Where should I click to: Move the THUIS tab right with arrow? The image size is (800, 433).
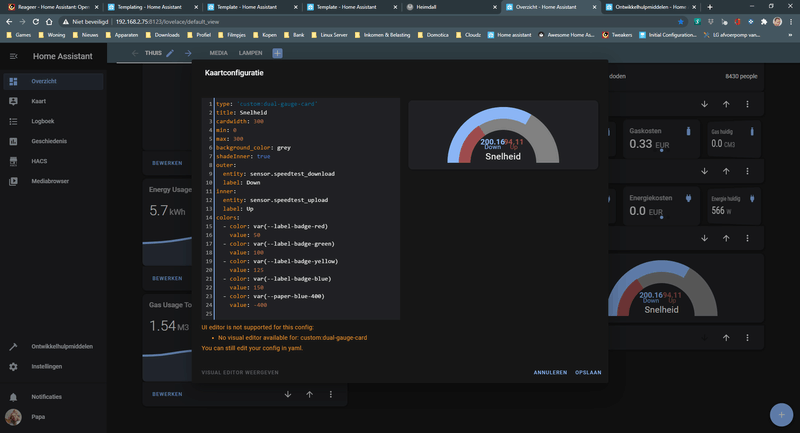(x=188, y=53)
